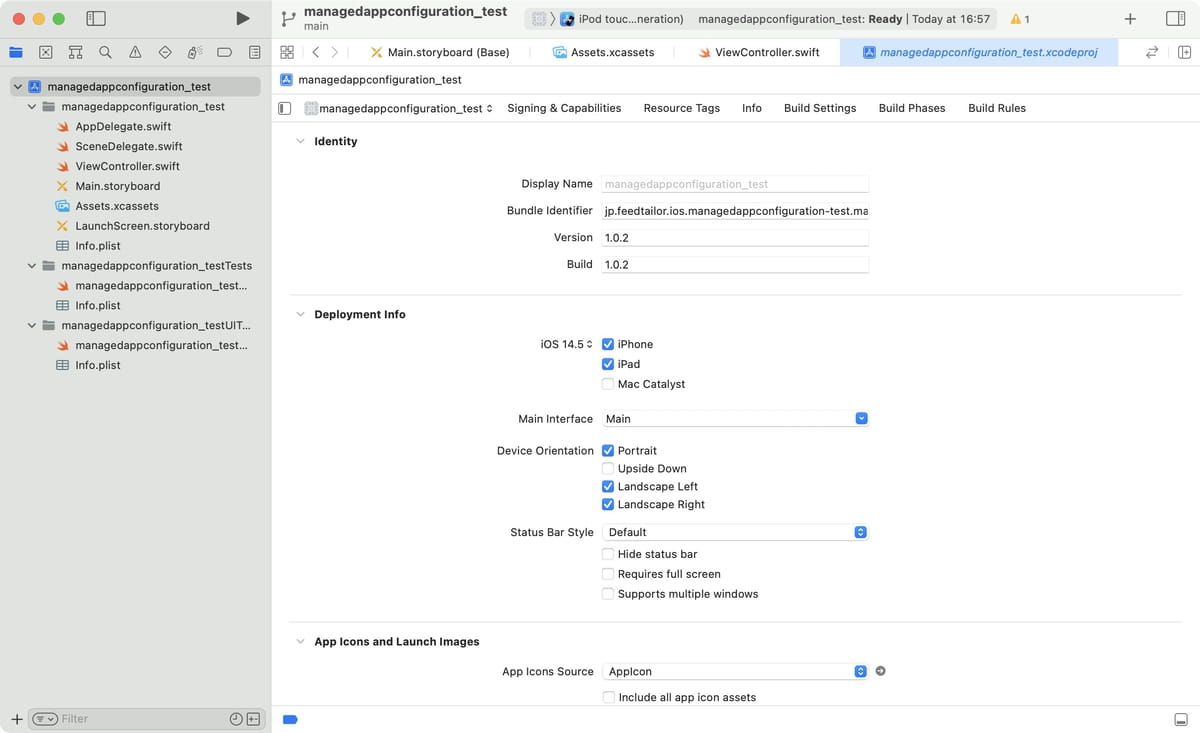Enable Requires full screen
1200x733 pixels.
(608, 574)
